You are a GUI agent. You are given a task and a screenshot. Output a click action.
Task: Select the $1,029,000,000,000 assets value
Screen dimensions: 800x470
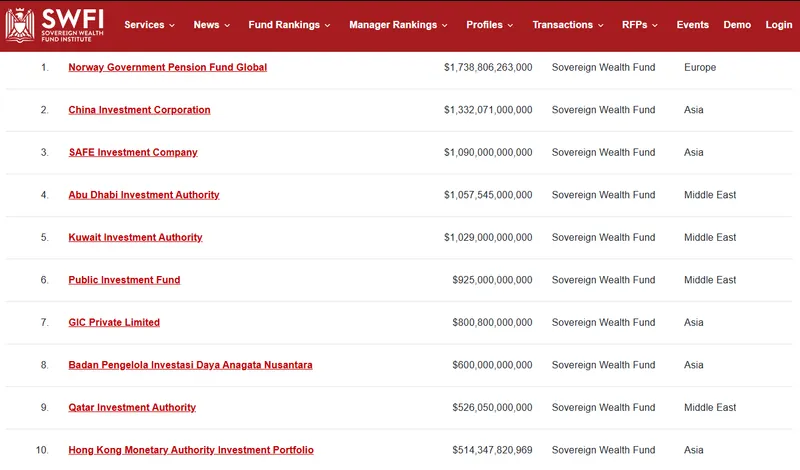point(488,237)
